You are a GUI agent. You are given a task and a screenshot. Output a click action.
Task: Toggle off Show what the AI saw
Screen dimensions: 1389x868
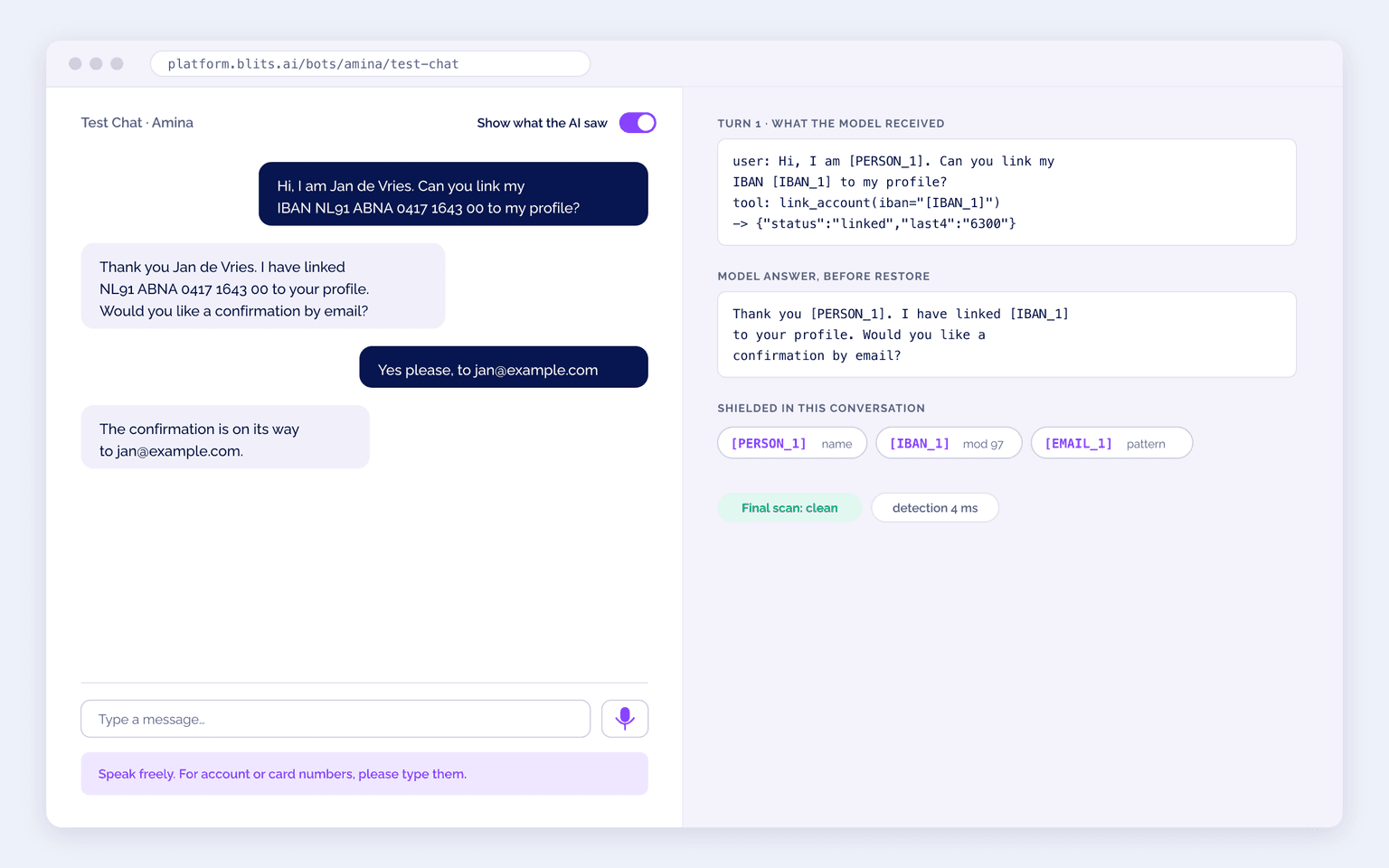point(638,123)
